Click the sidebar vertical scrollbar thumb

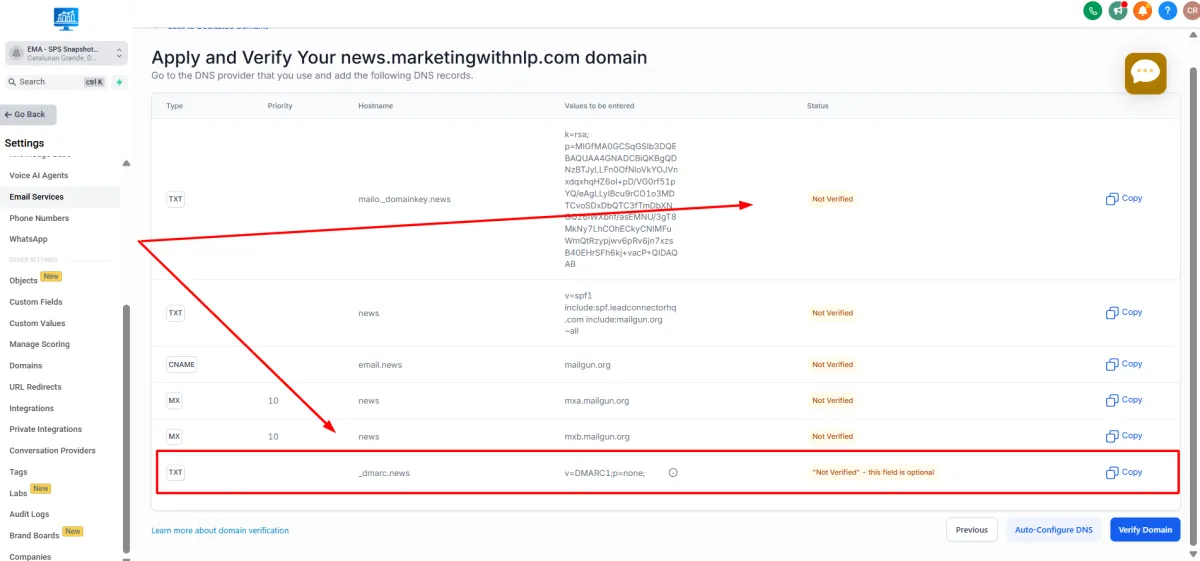tap(126, 428)
